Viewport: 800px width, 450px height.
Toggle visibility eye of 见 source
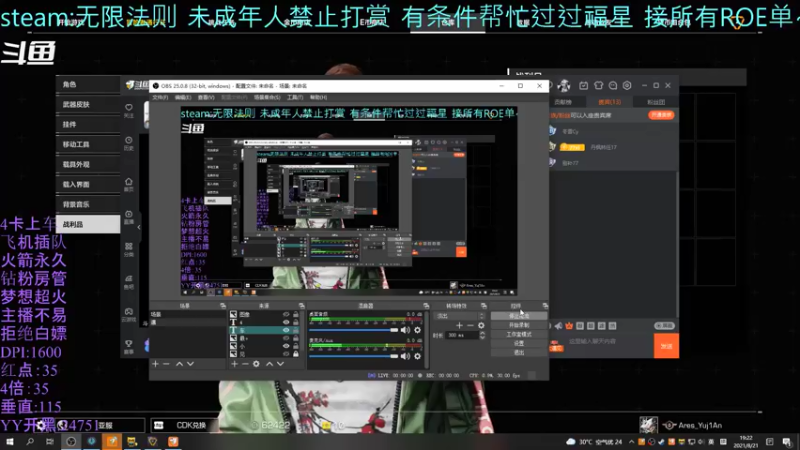(x=286, y=354)
